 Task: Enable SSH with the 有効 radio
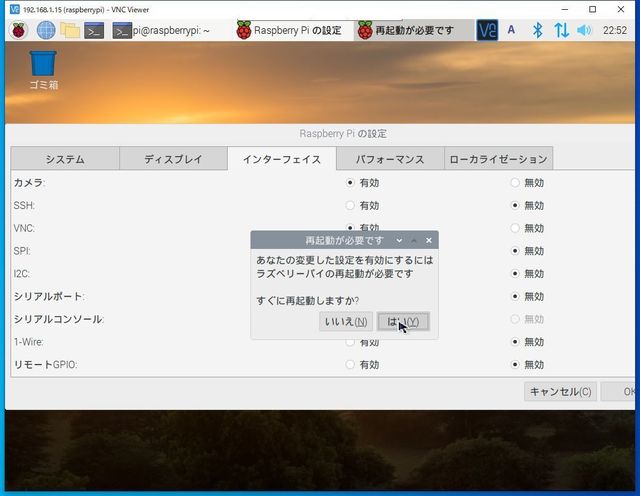pos(350,205)
